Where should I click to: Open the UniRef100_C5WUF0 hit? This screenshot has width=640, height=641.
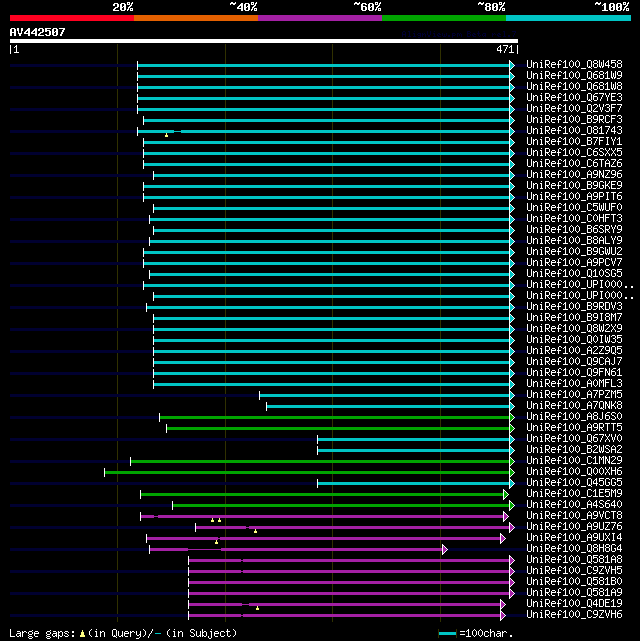[x=574, y=208]
